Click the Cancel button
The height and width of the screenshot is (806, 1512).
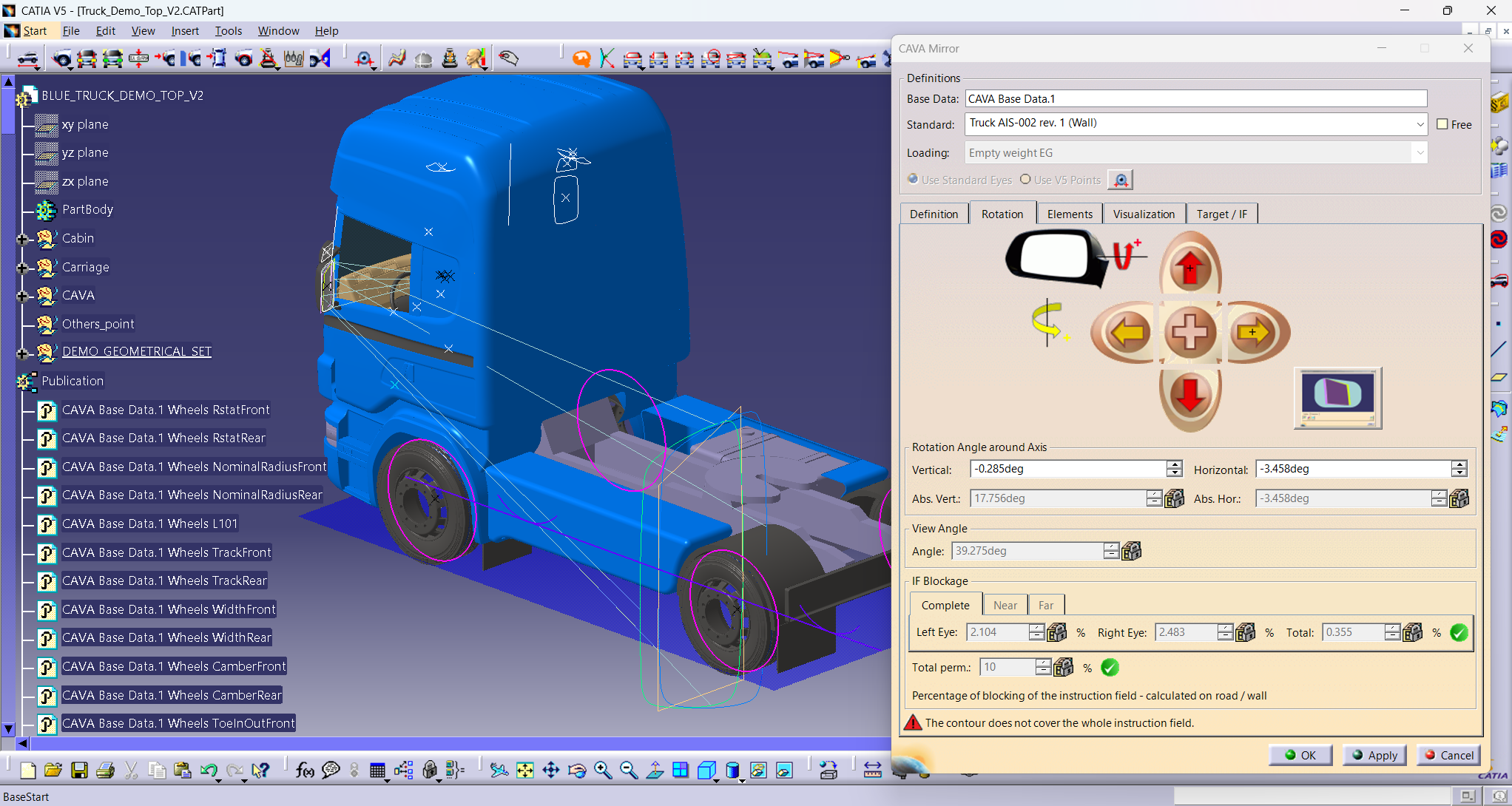coord(1448,755)
